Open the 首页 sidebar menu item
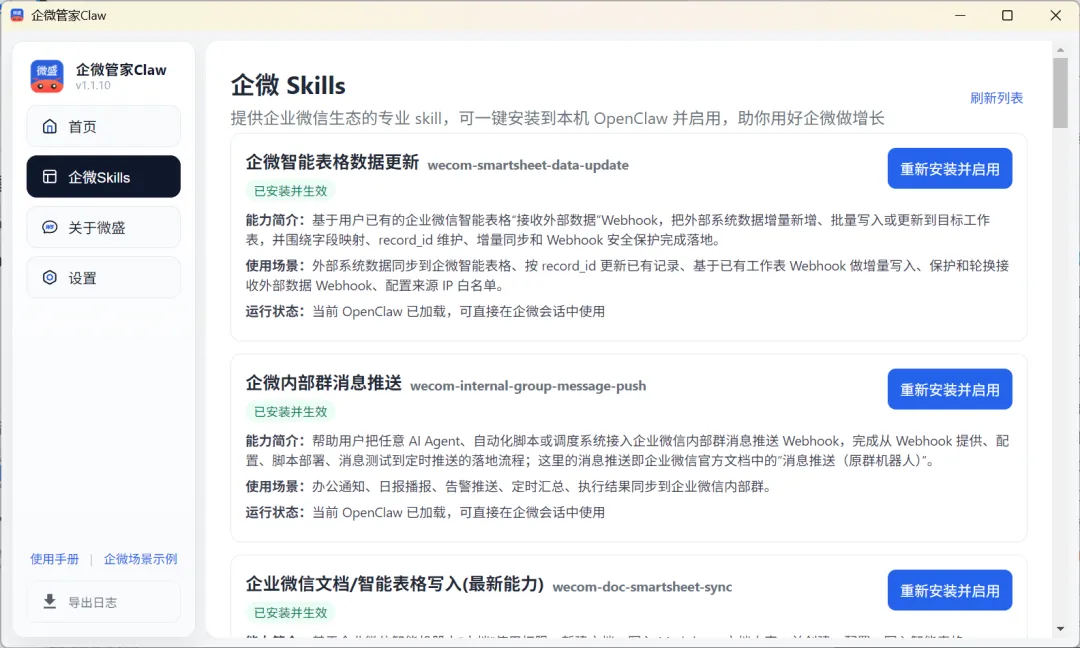1080x648 pixels. click(103, 126)
